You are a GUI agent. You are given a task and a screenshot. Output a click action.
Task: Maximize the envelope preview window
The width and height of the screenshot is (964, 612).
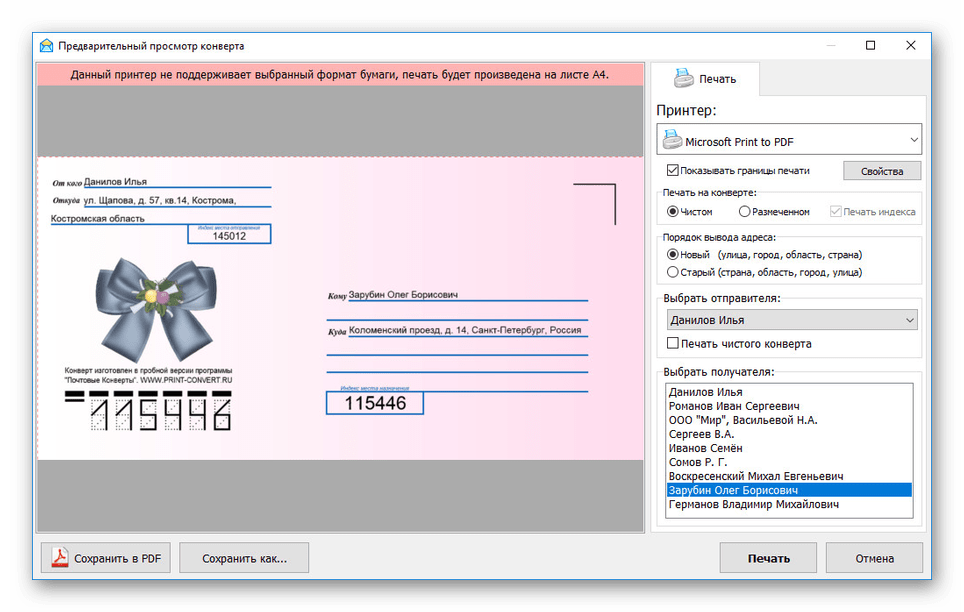click(x=870, y=46)
